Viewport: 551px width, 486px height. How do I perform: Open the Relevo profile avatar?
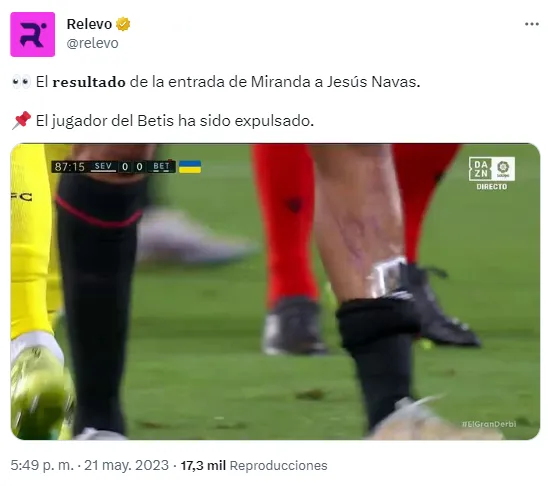pos(33,34)
